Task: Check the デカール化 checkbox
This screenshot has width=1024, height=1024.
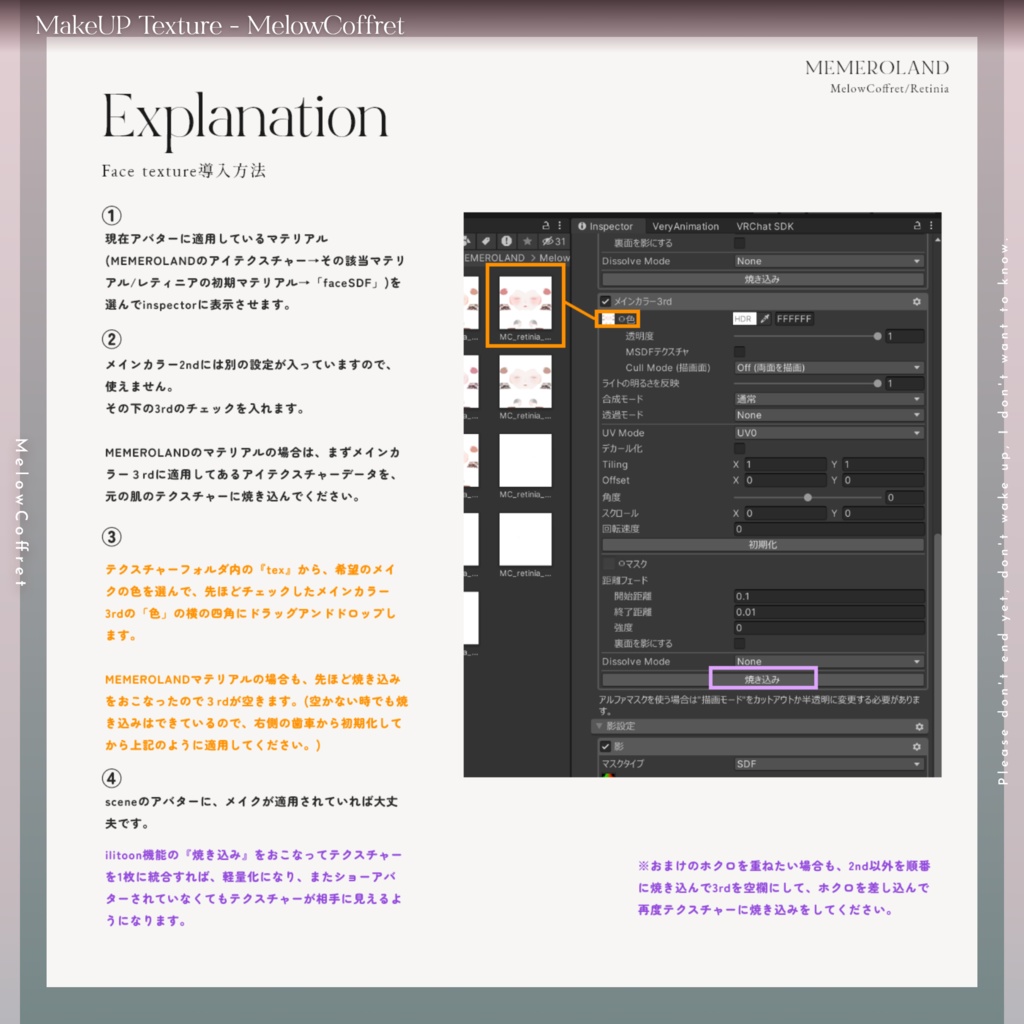Action: click(x=740, y=449)
